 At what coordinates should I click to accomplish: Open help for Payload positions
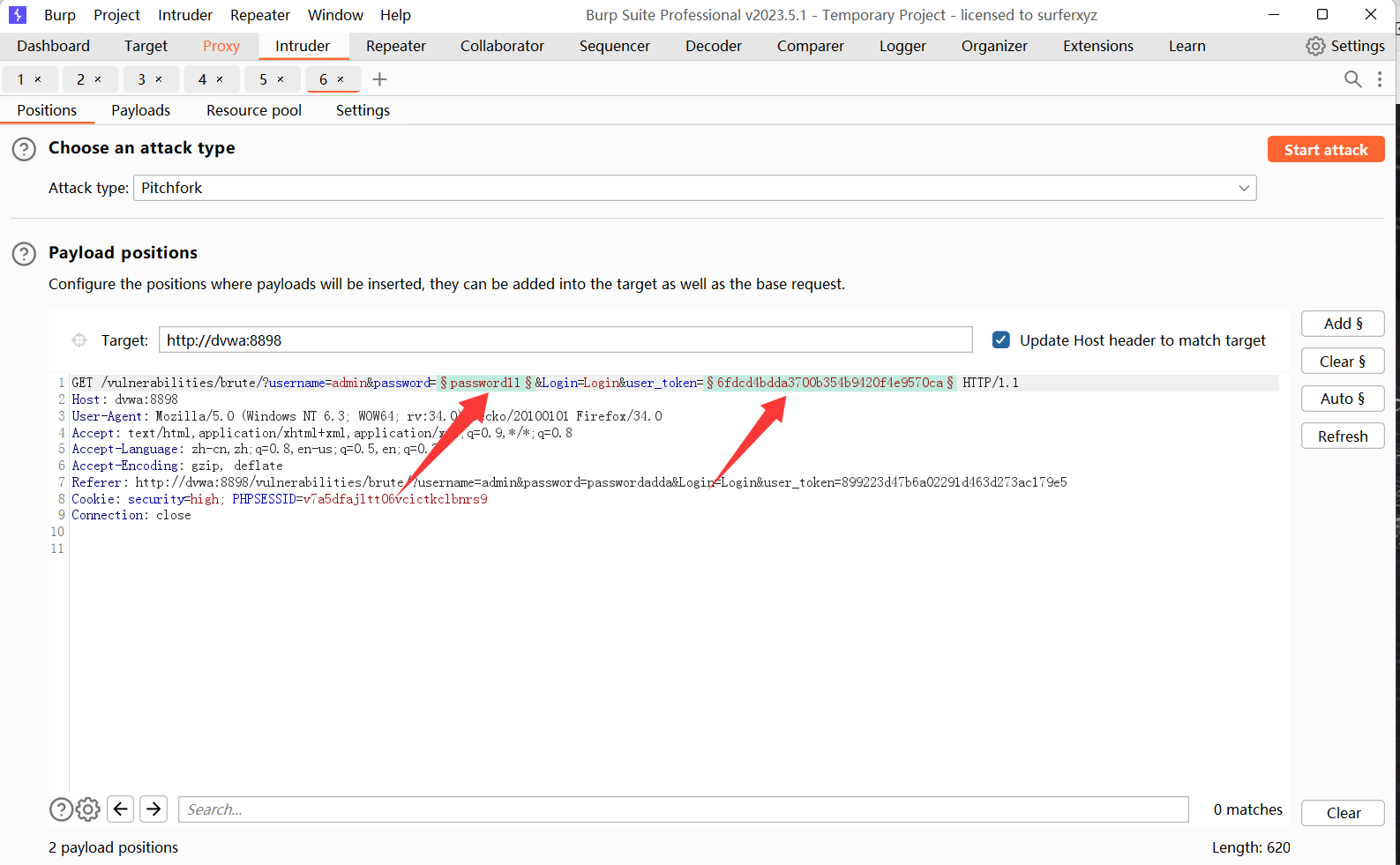coord(24,254)
